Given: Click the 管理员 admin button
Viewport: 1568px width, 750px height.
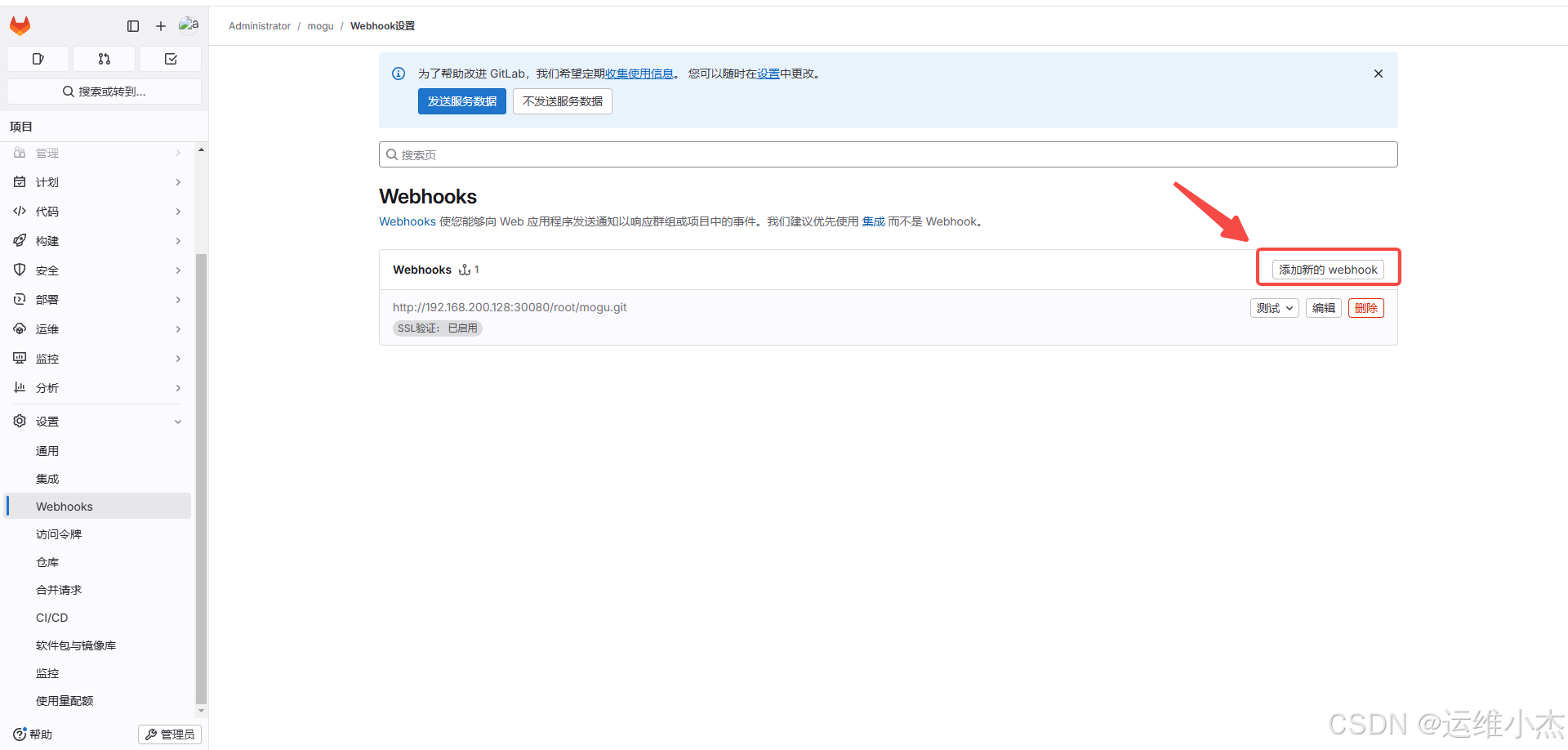Looking at the screenshot, I should 170,734.
